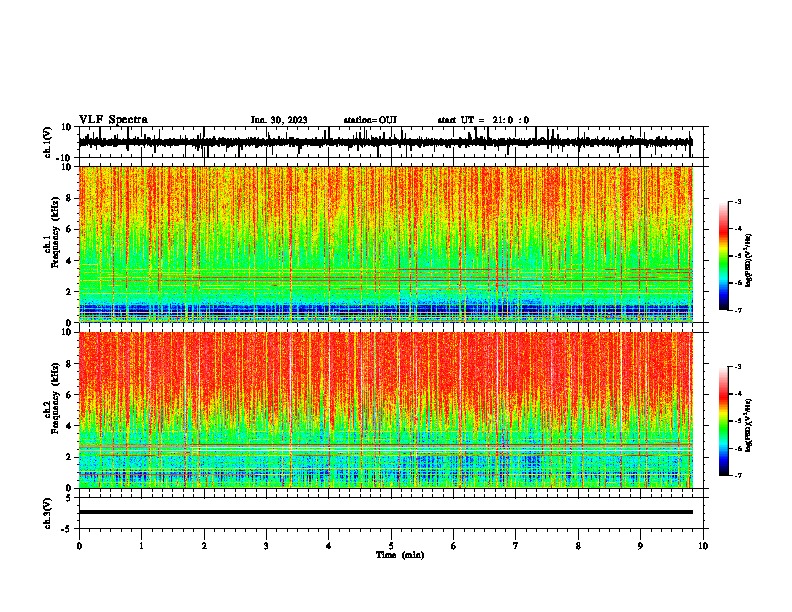Click the ch.1 colorbar log(PSD) label

pyautogui.click(x=749, y=261)
